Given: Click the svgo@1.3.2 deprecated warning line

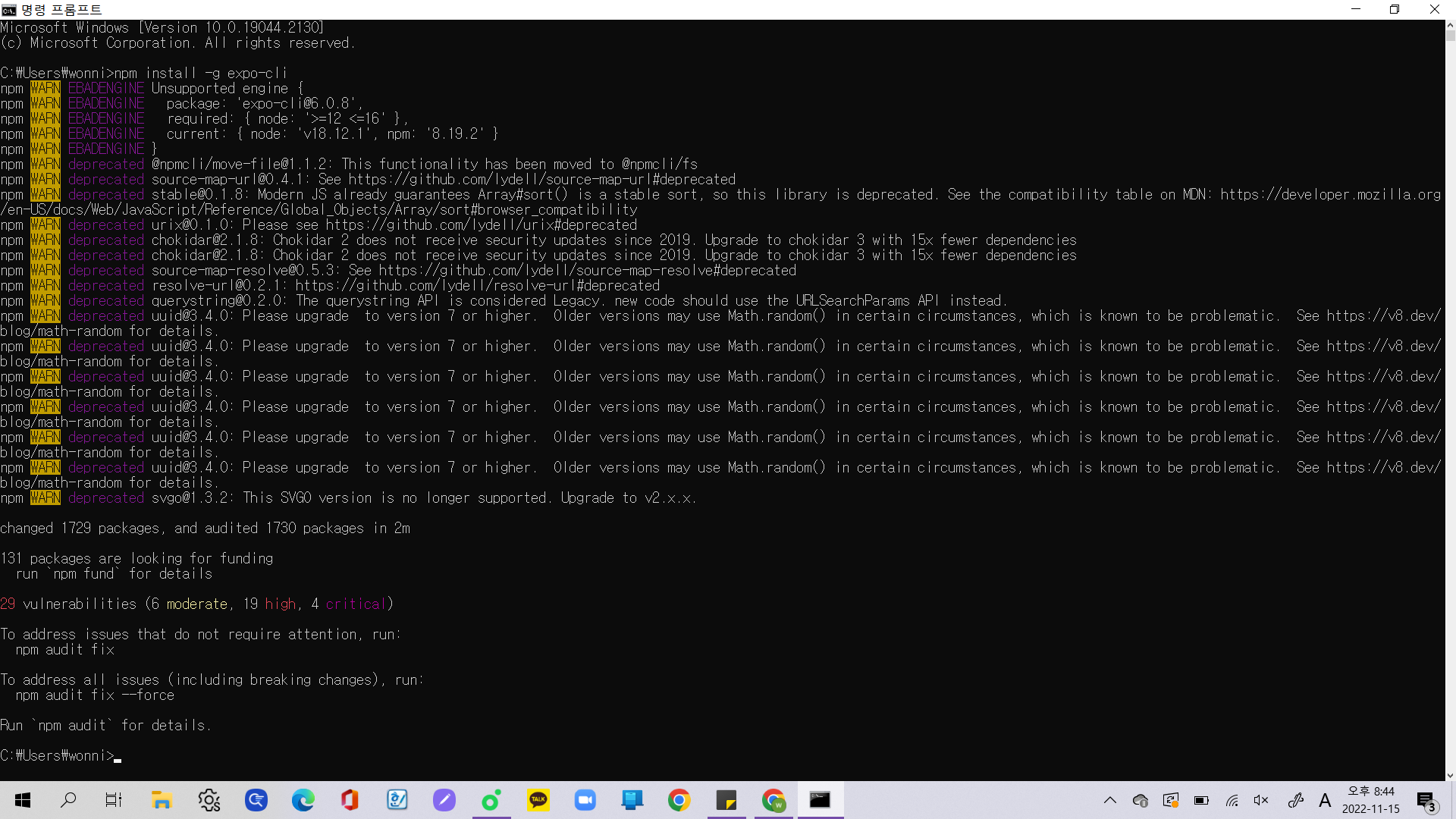Looking at the screenshot, I should [349, 498].
